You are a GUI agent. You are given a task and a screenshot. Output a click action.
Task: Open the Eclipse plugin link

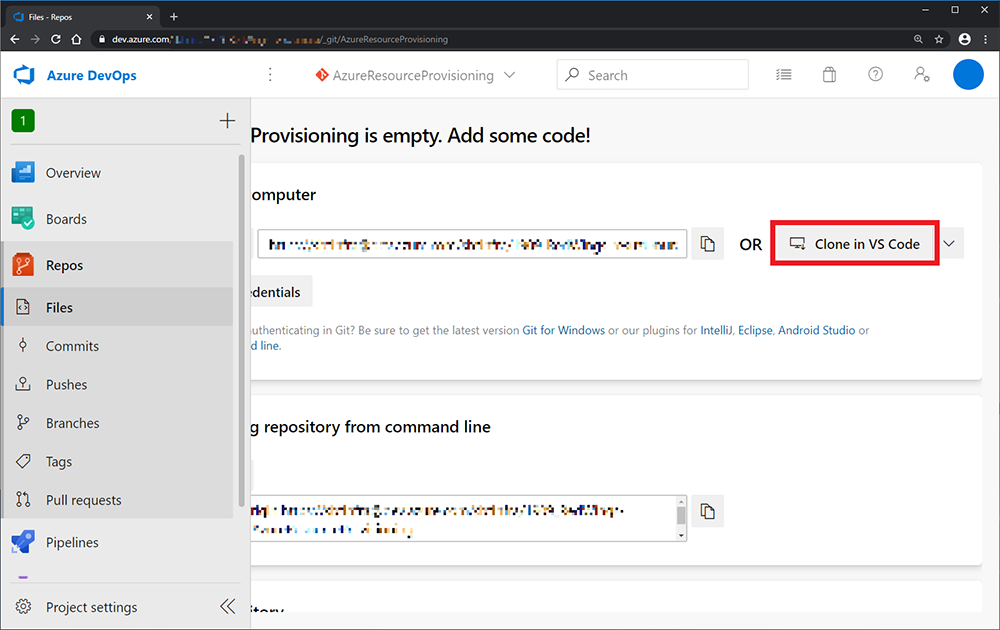pyautogui.click(x=755, y=330)
